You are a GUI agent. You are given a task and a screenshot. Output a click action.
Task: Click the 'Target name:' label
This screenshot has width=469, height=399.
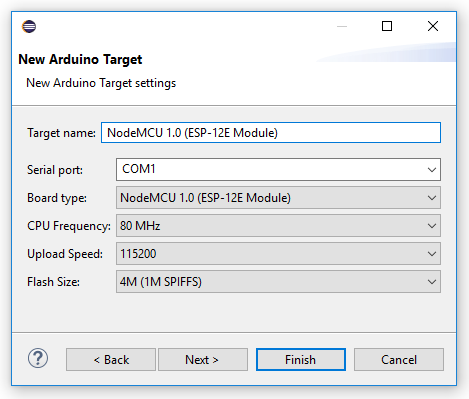click(x=61, y=133)
